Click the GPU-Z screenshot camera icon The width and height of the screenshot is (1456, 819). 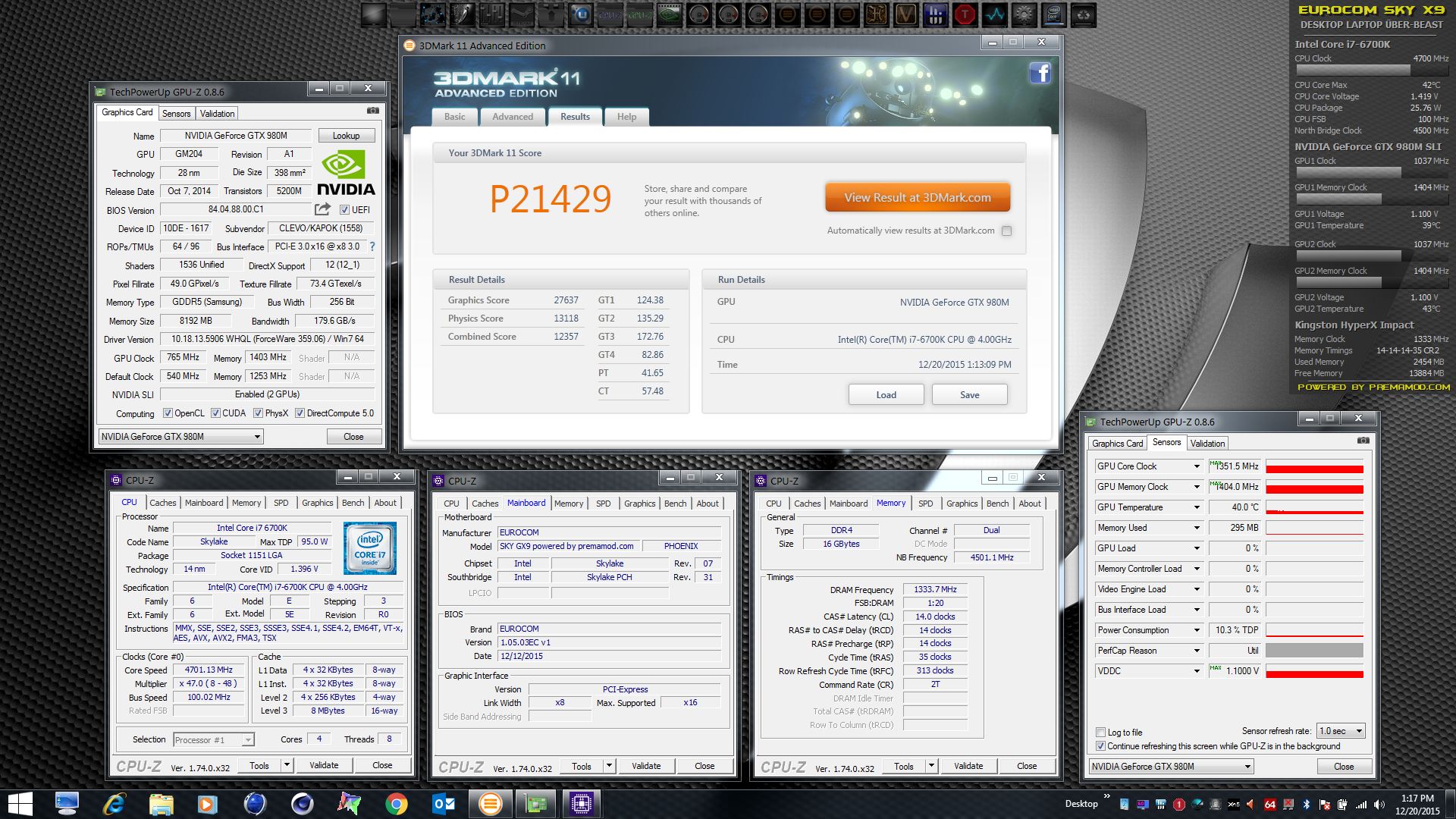pos(372,111)
